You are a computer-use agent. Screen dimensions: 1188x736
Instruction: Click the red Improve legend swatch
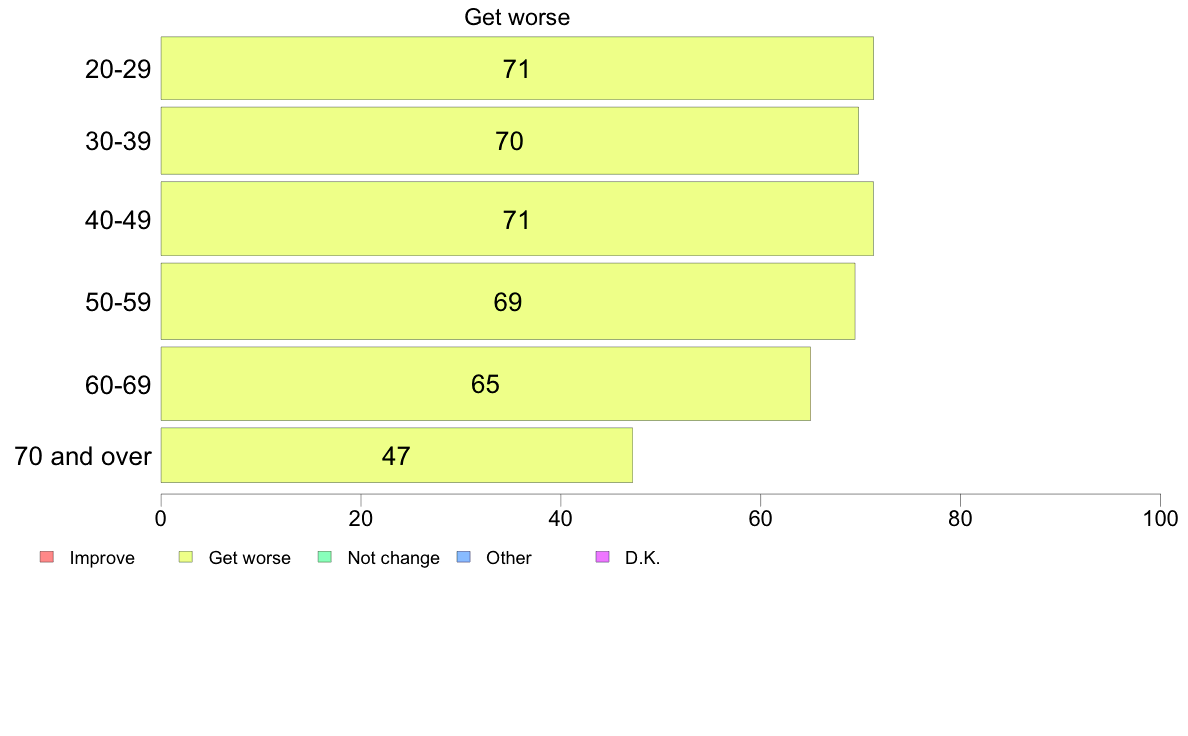[x=47, y=557]
